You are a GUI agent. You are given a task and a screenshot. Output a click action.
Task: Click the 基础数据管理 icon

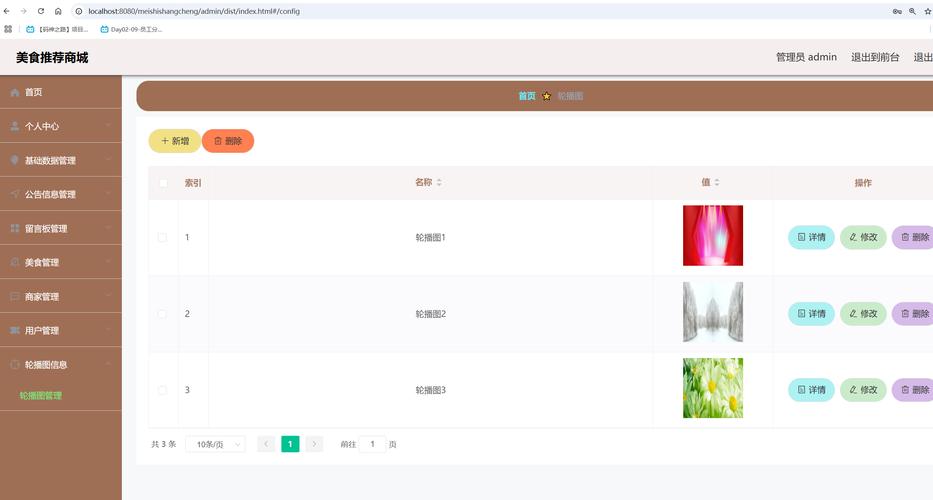click(x=15, y=160)
